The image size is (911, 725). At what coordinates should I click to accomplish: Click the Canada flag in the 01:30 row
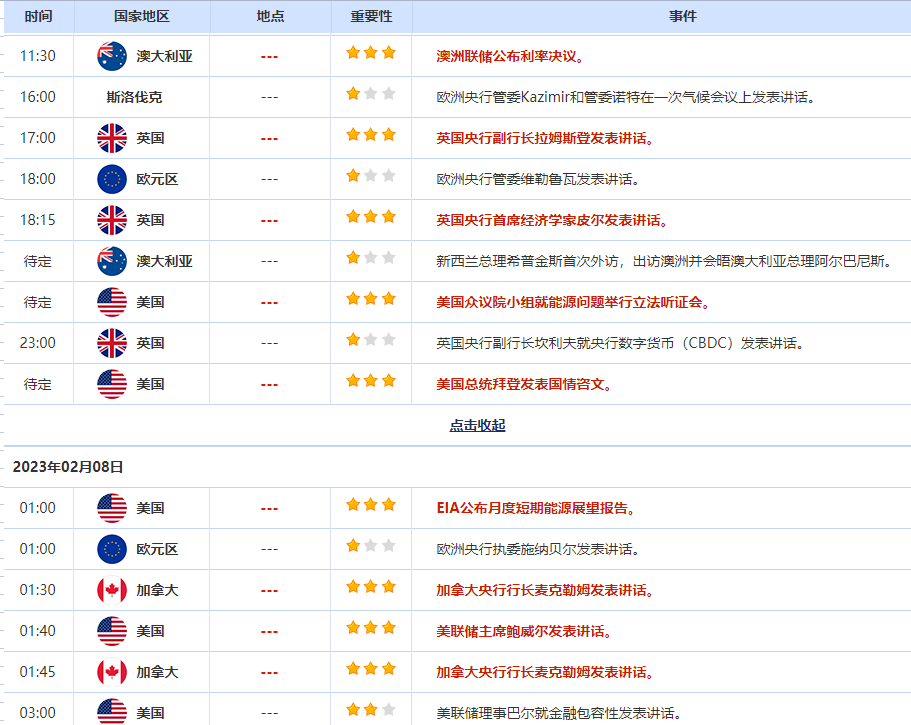coord(112,590)
